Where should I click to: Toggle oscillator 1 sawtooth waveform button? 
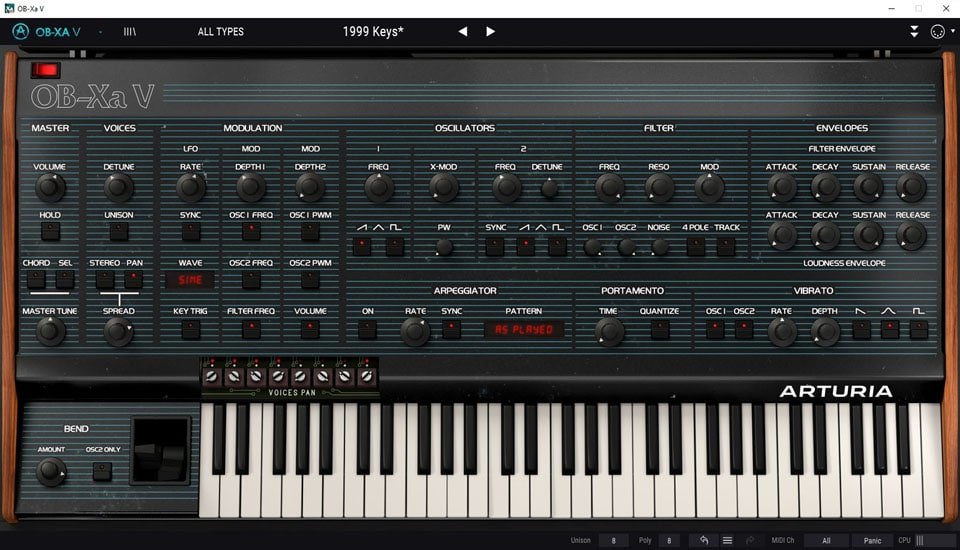click(362, 246)
